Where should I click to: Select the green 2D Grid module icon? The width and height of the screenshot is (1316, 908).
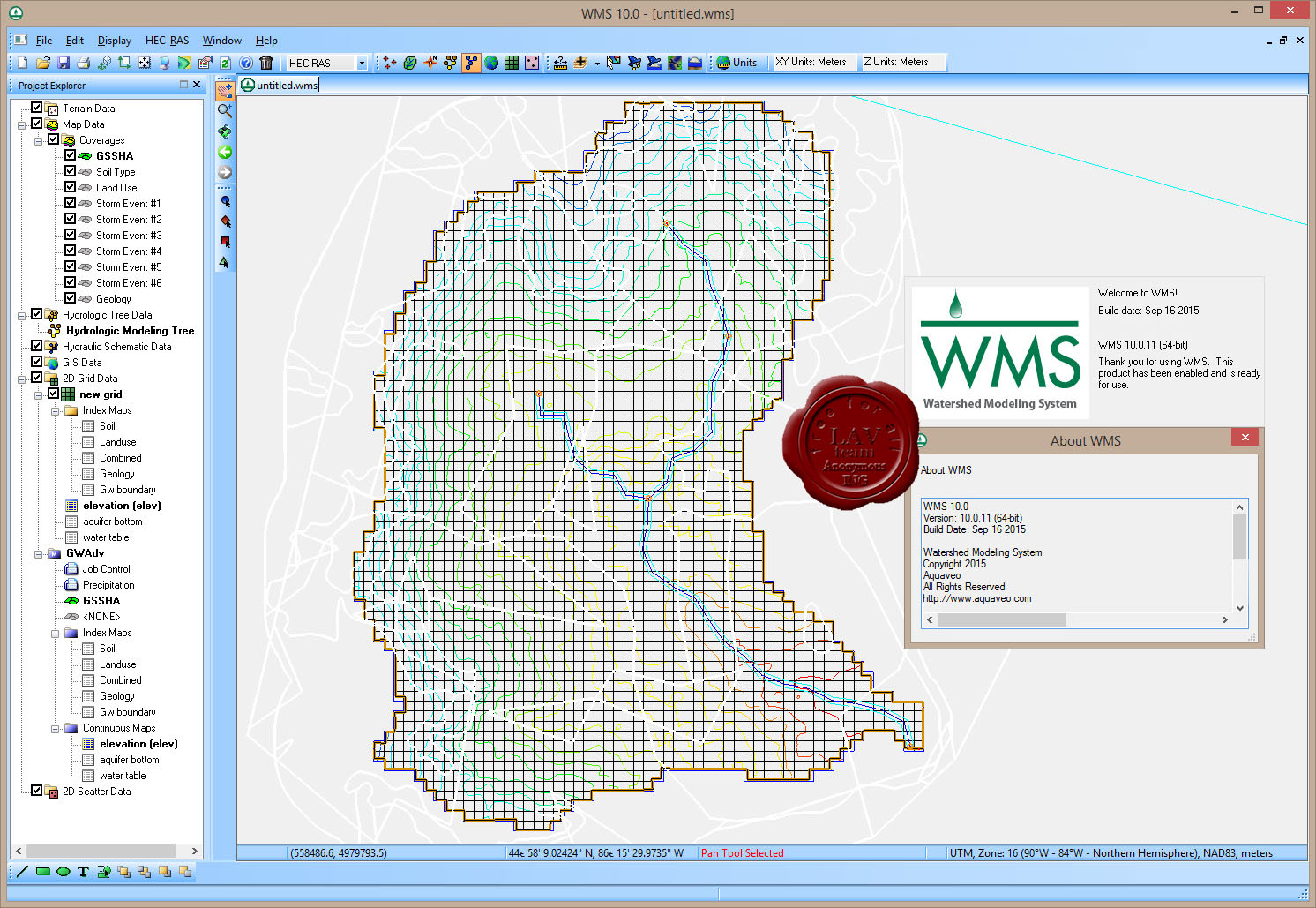pyautogui.click(x=512, y=63)
